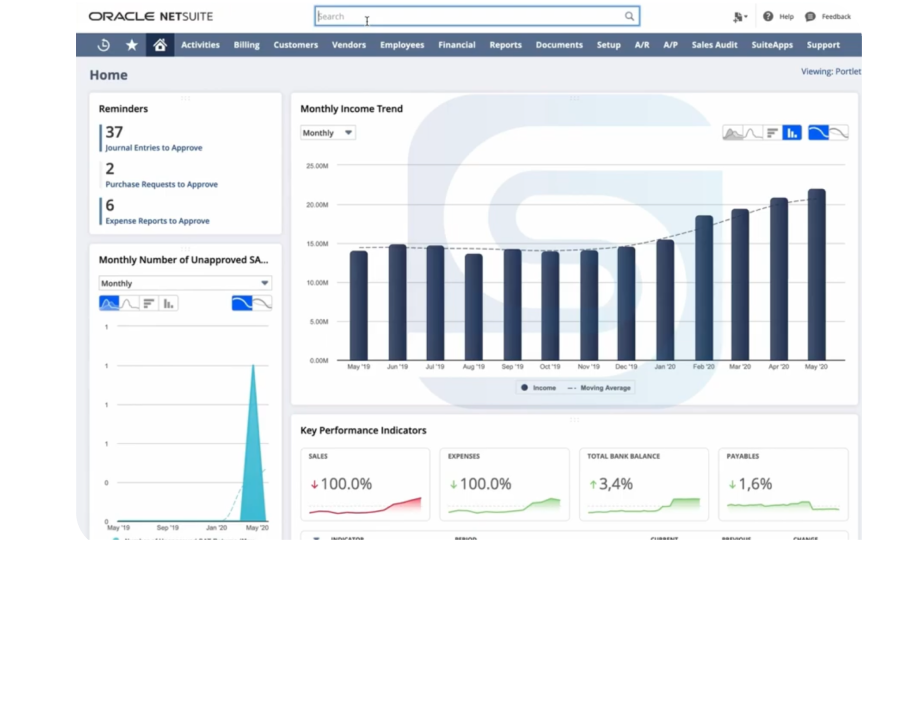Go to the Home house icon
Image resolution: width=900 pixels, height=712 pixels.
(158, 45)
